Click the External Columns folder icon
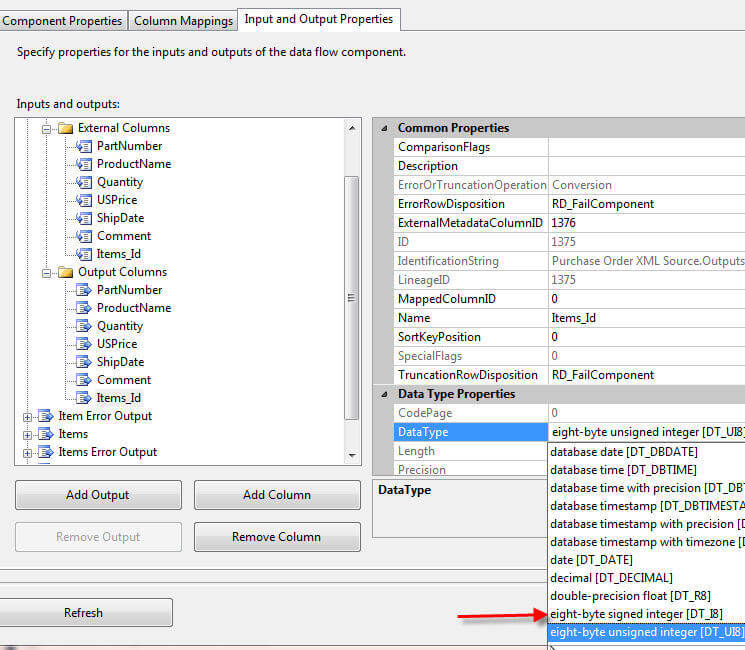This screenshot has height=650, width=745. (66, 128)
